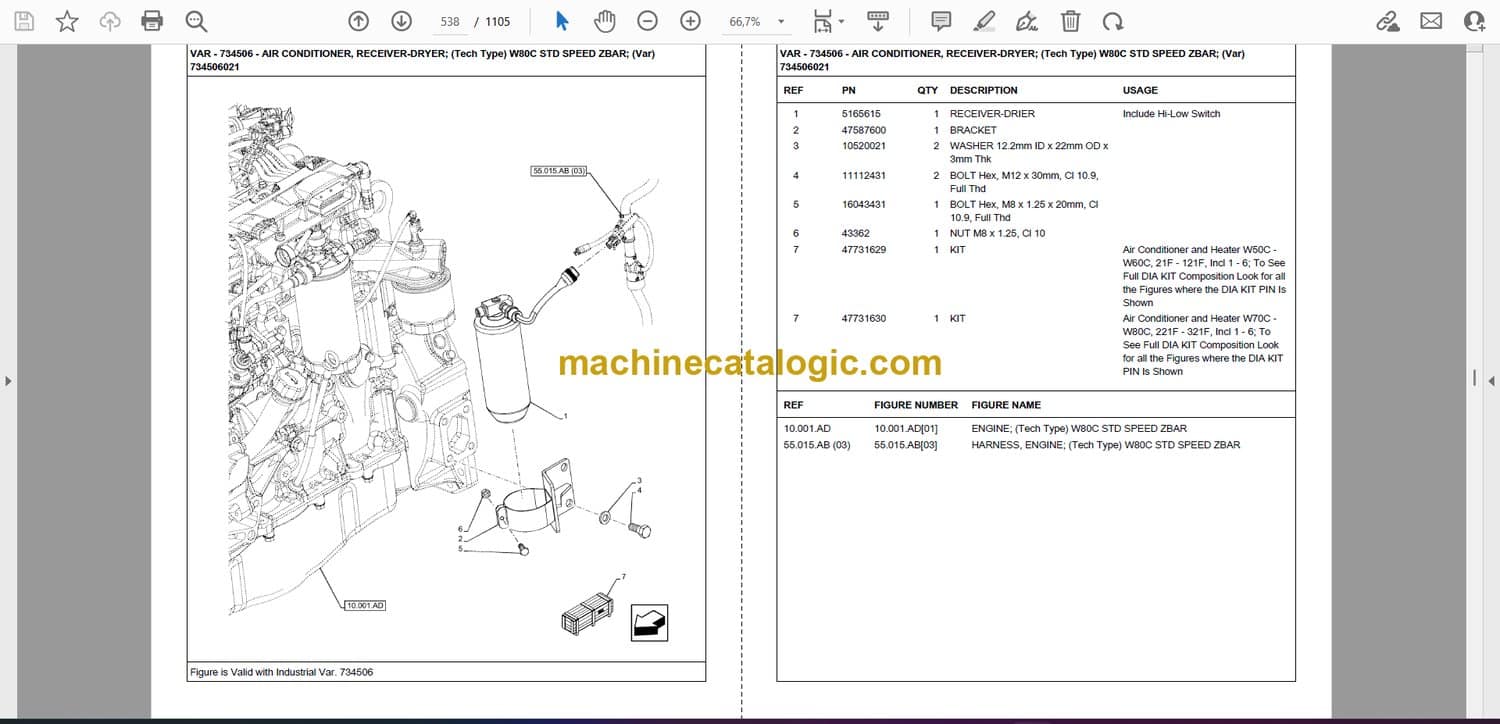Click part number 16043431
Screen dimensions: 1500x724
864,205
